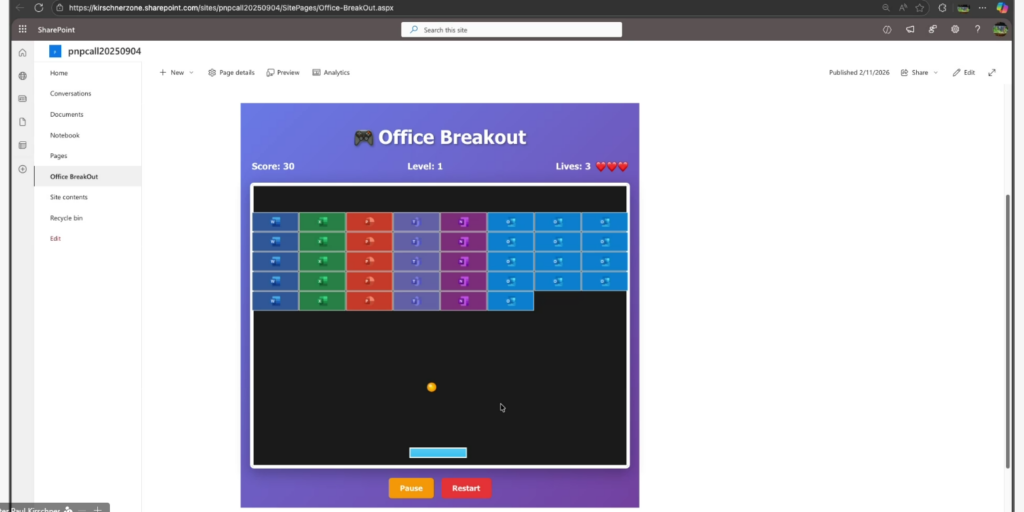Click Page details in command bar

coord(231,72)
